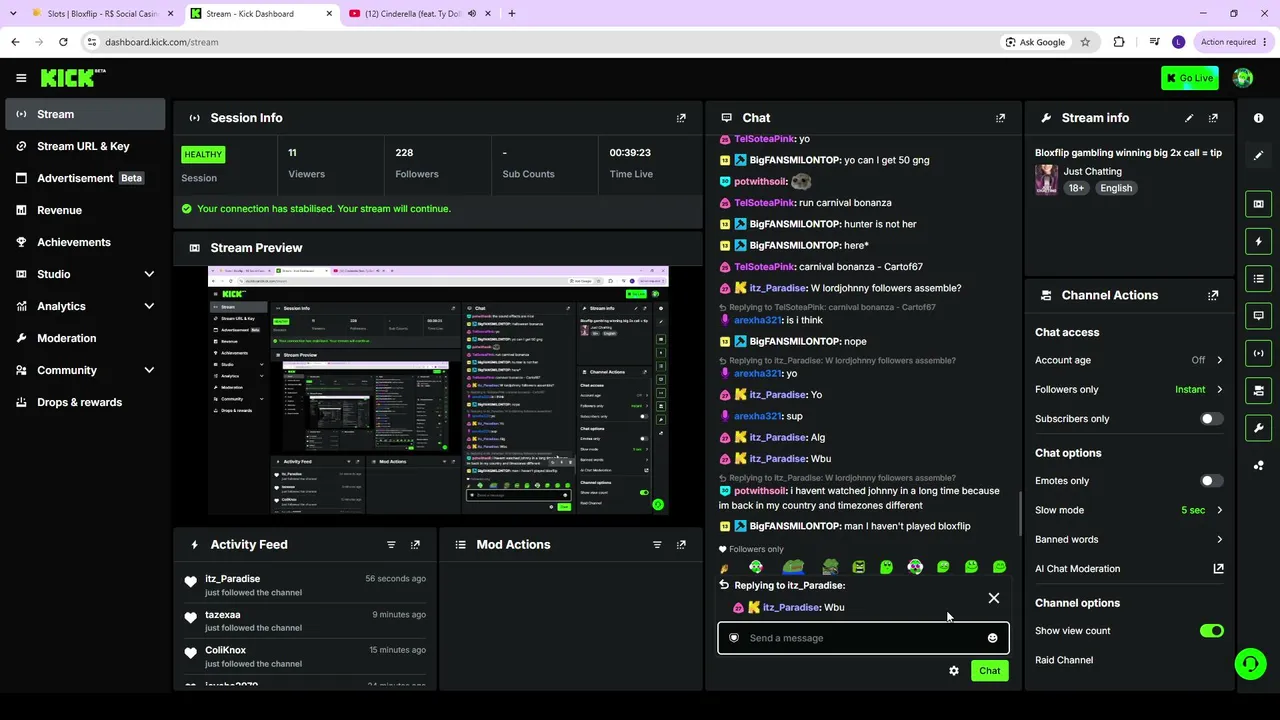
Task: Toggle the list mod actions icon in right rail
Action: point(1258,278)
